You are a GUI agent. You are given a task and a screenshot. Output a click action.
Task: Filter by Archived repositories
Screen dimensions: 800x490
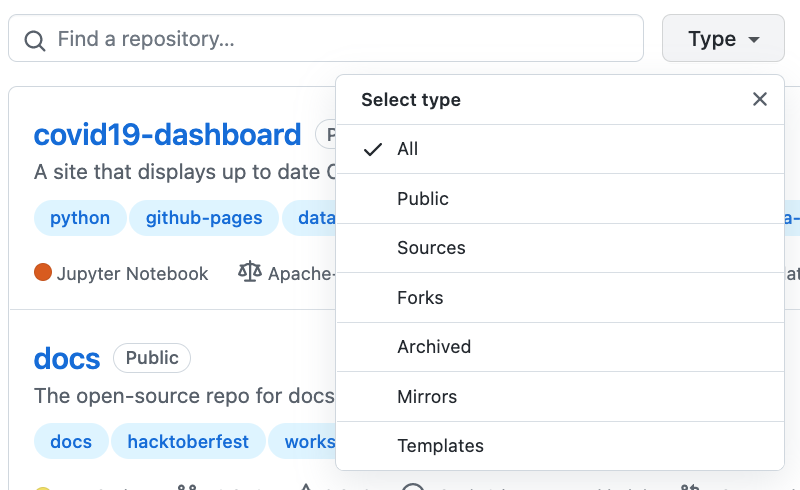560,347
